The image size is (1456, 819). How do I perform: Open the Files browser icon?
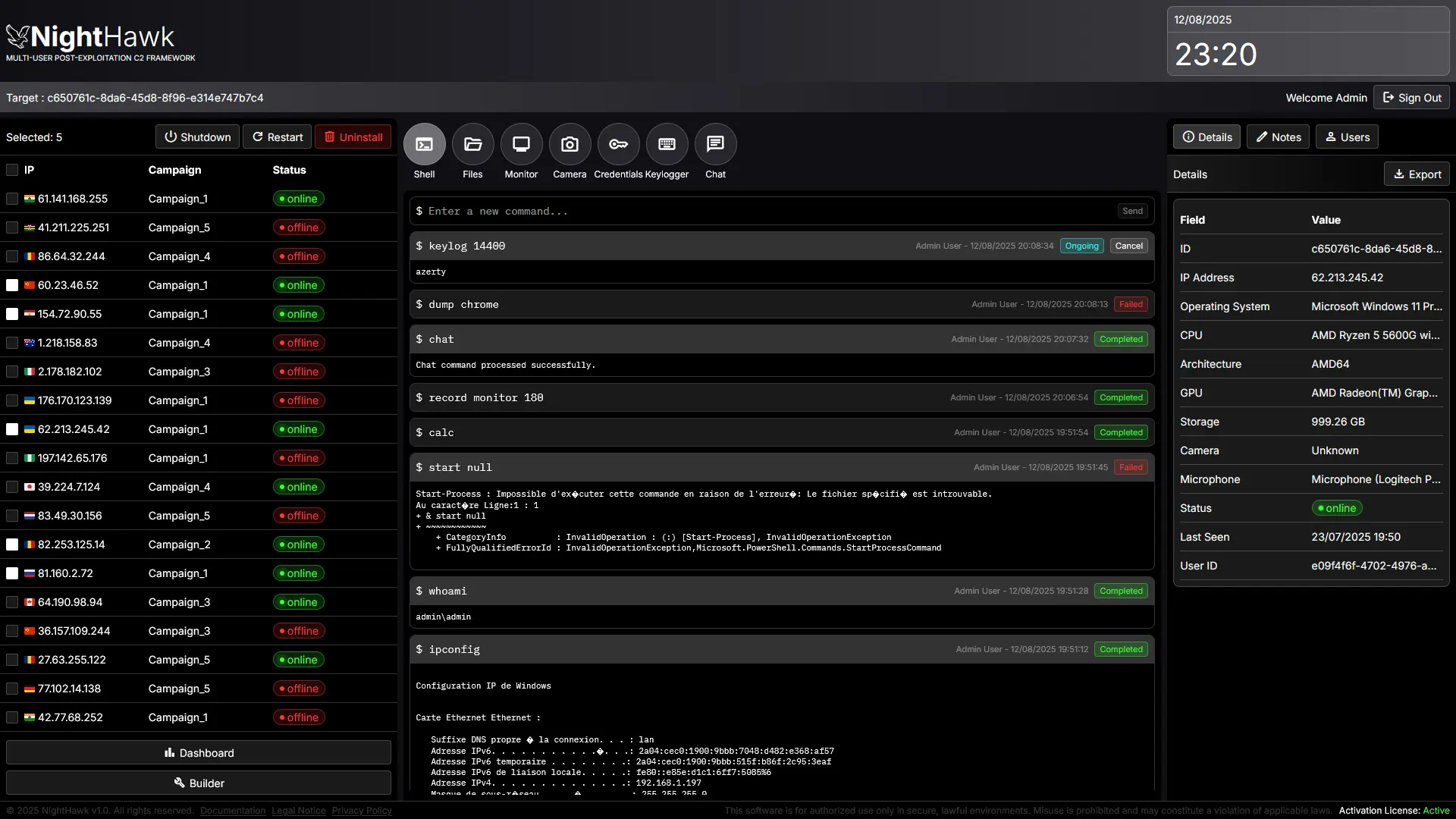472,144
